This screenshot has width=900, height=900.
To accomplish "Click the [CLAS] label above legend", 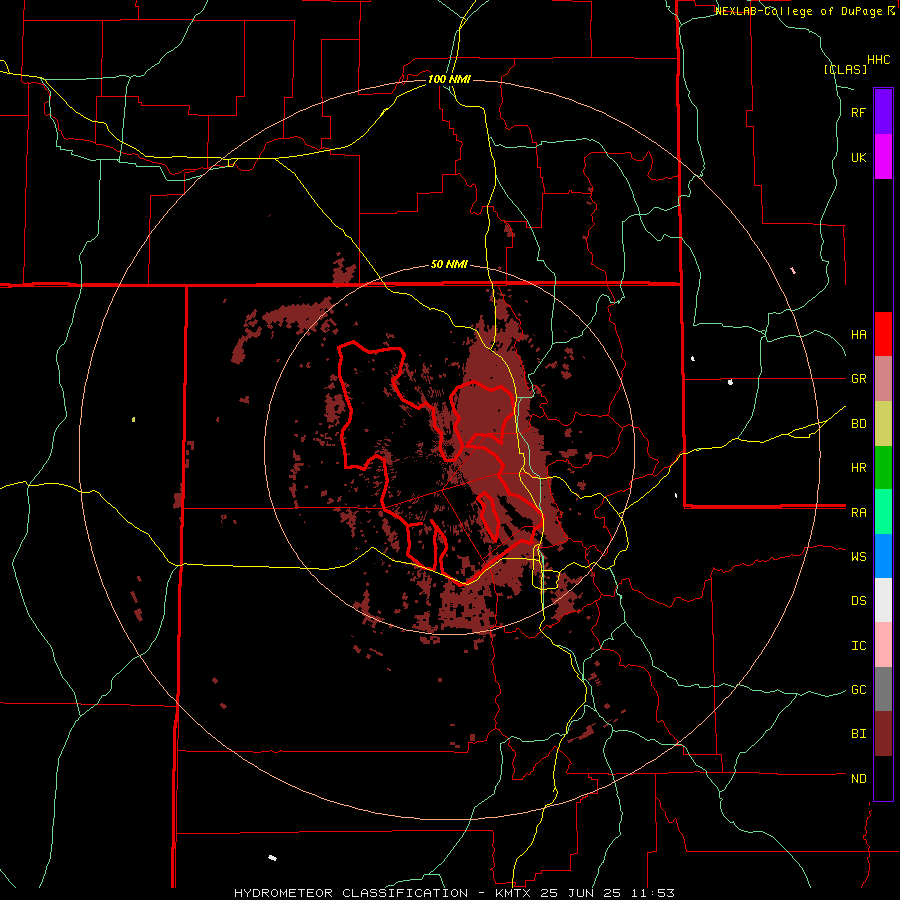I will tap(845, 69).
